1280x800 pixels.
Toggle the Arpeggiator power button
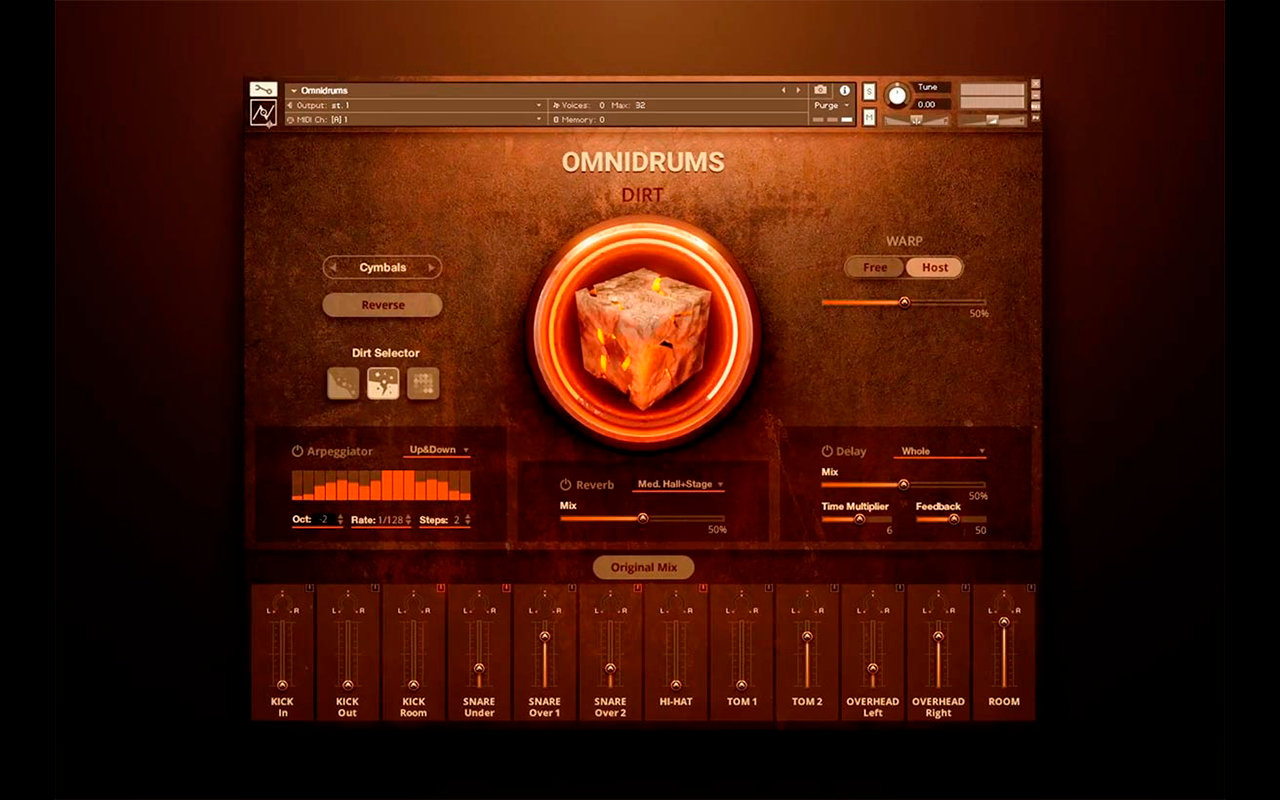point(297,451)
